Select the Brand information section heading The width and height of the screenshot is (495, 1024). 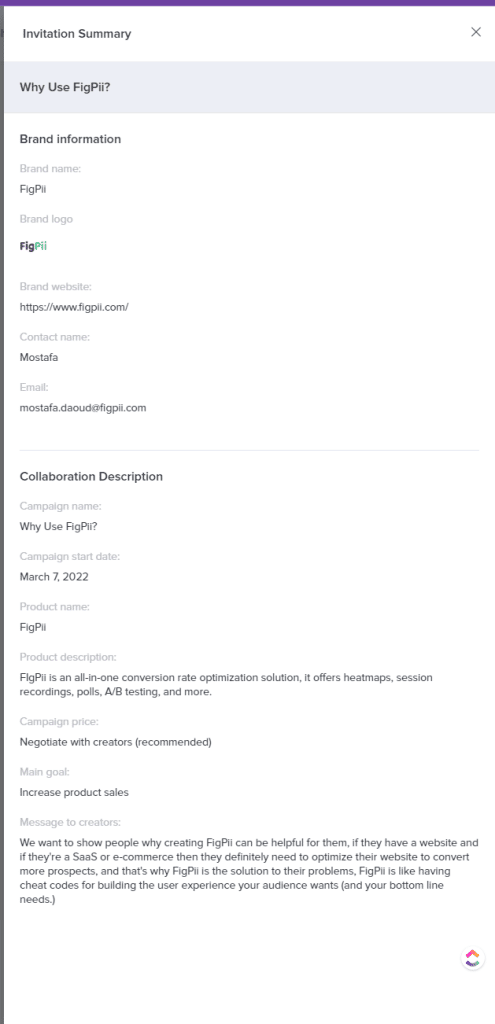(x=71, y=139)
